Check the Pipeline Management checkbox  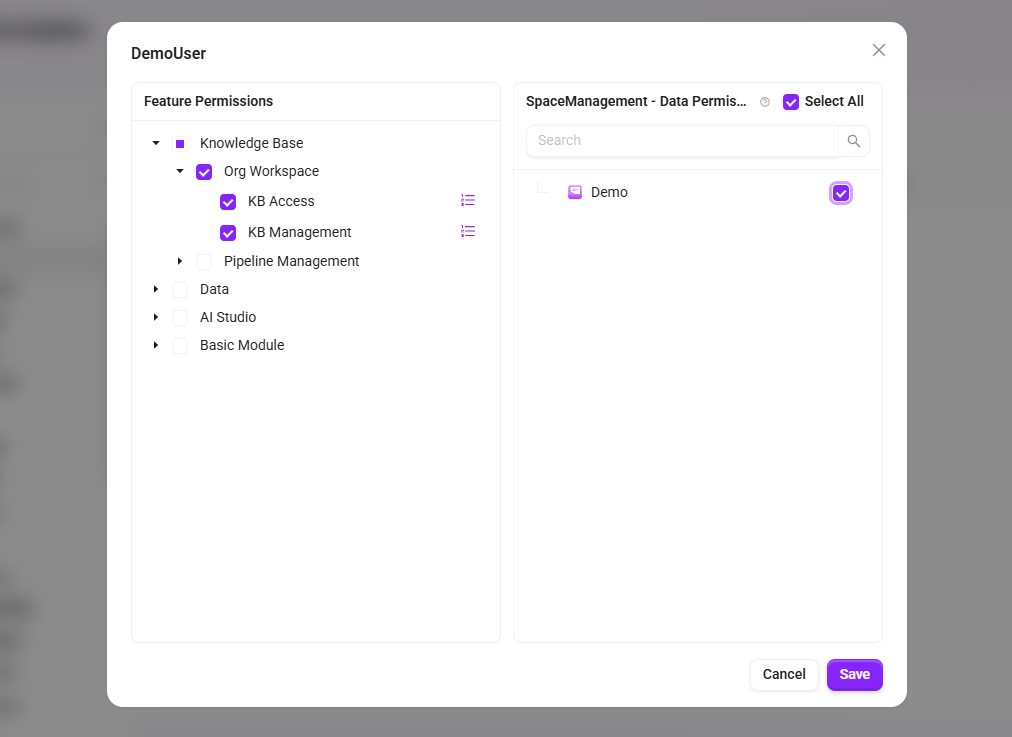tap(204, 261)
